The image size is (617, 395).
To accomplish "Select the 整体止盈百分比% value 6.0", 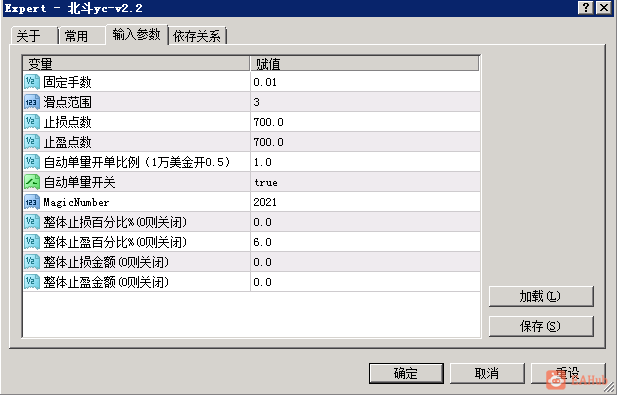I will (262, 242).
